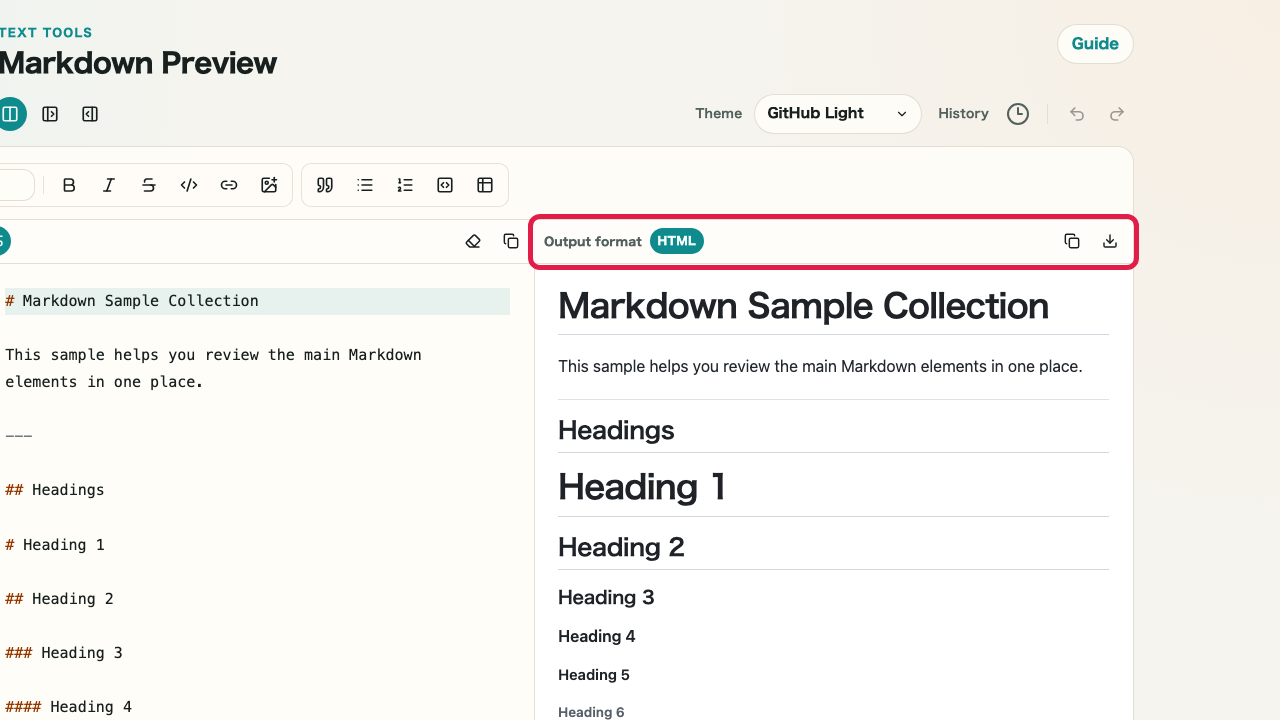
Task: Download the HTML output
Action: click(x=1110, y=241)
